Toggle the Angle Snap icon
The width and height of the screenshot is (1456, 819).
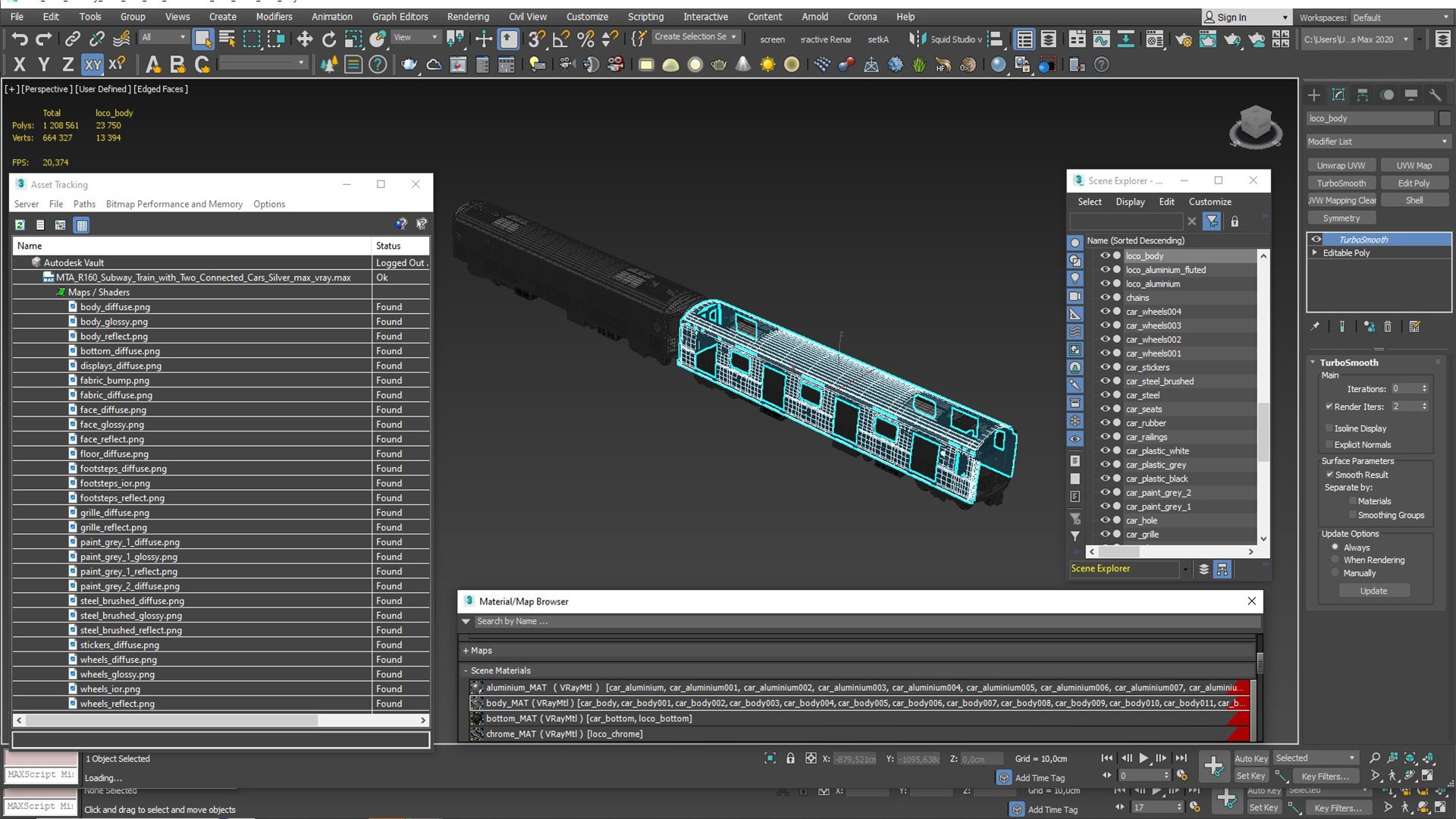[561, 39]
